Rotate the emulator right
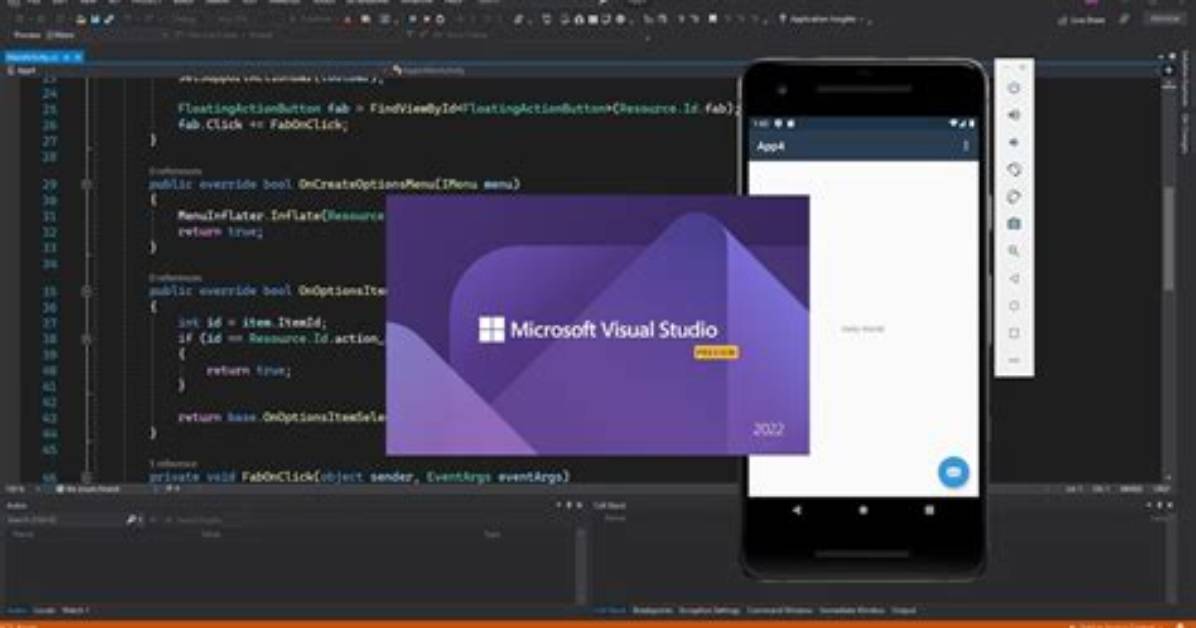 coord(1014,197)
